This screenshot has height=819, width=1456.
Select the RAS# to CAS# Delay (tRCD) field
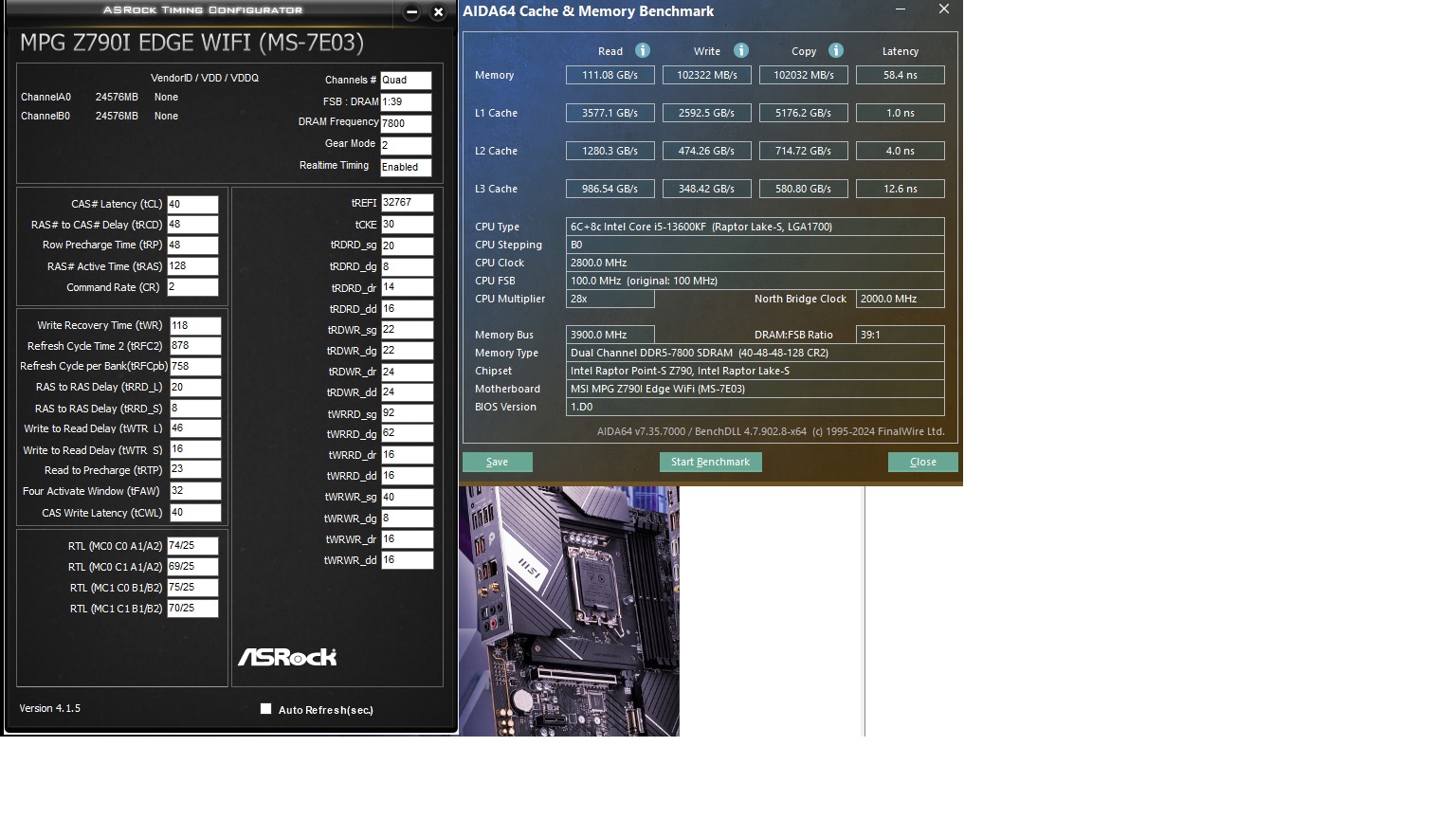coord(193,225)
